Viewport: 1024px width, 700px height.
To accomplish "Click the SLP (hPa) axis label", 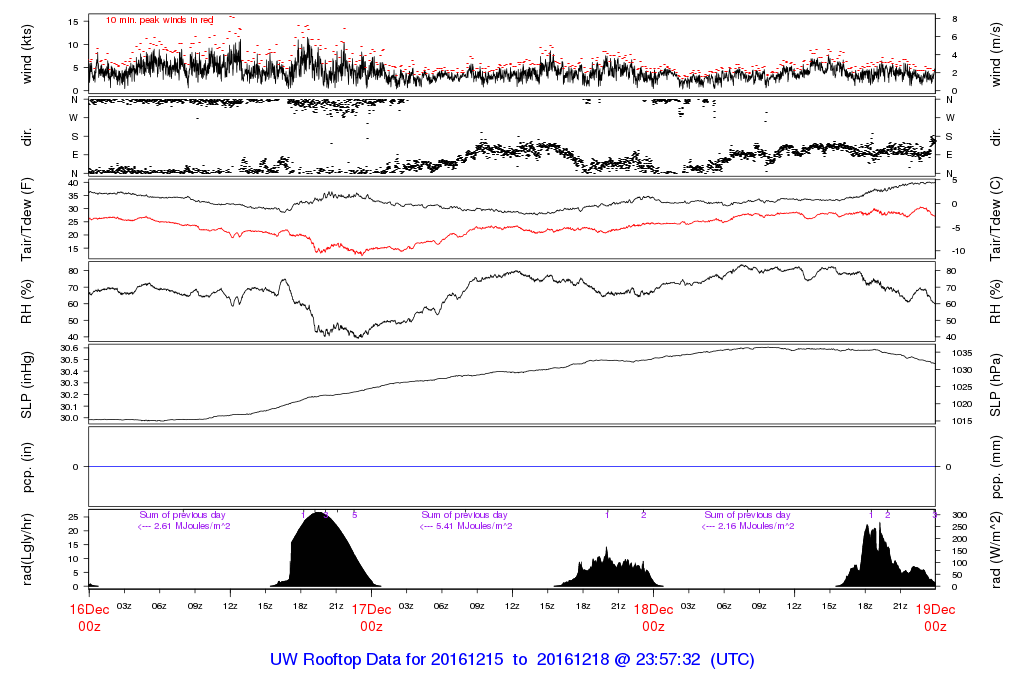I will 997,384.
